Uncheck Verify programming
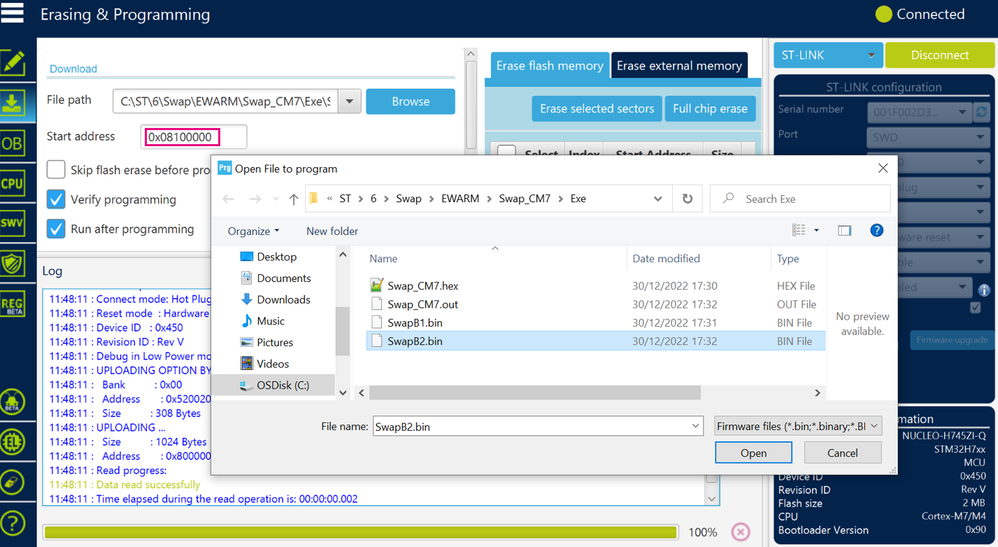This screenshot has height=547, width=998. (56, 199)
